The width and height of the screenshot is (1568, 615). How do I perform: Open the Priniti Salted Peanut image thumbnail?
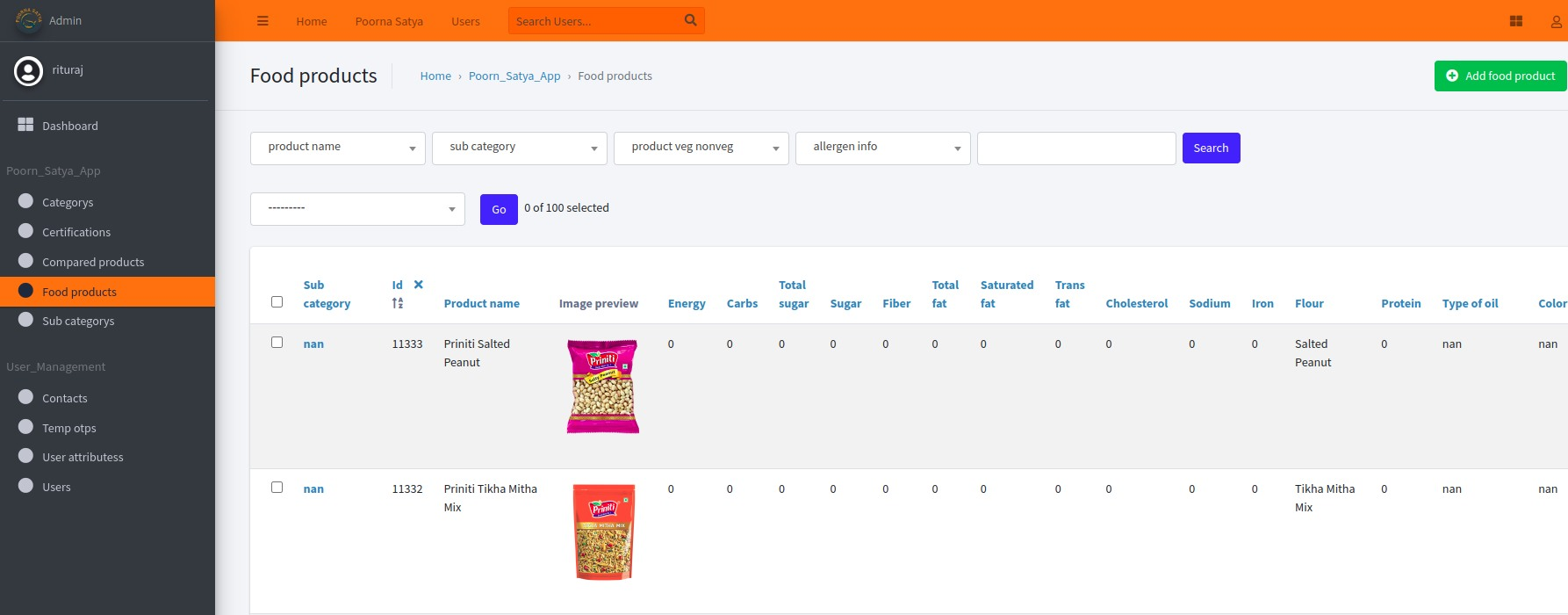(602, 387)
